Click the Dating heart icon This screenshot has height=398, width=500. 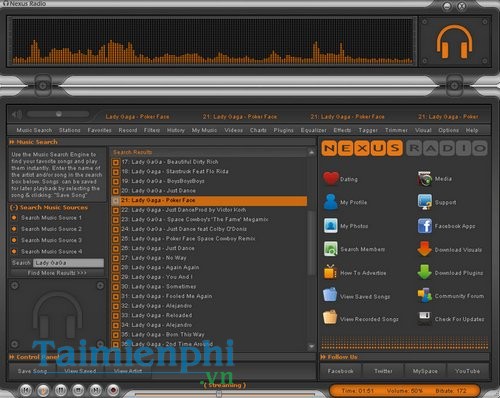tap(331, 178)
